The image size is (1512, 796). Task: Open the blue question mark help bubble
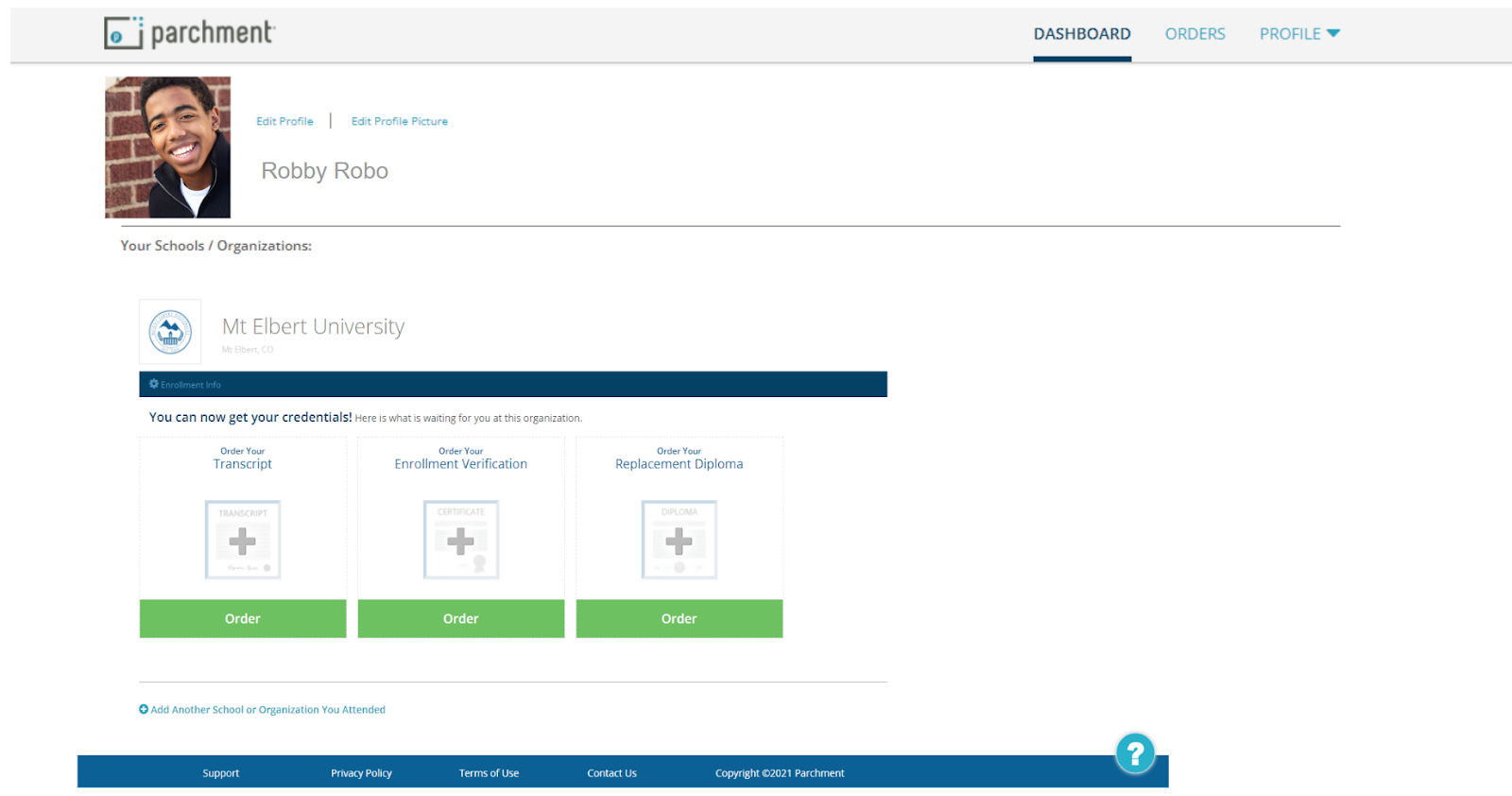pyautogui.click(x=1135, y=753)
